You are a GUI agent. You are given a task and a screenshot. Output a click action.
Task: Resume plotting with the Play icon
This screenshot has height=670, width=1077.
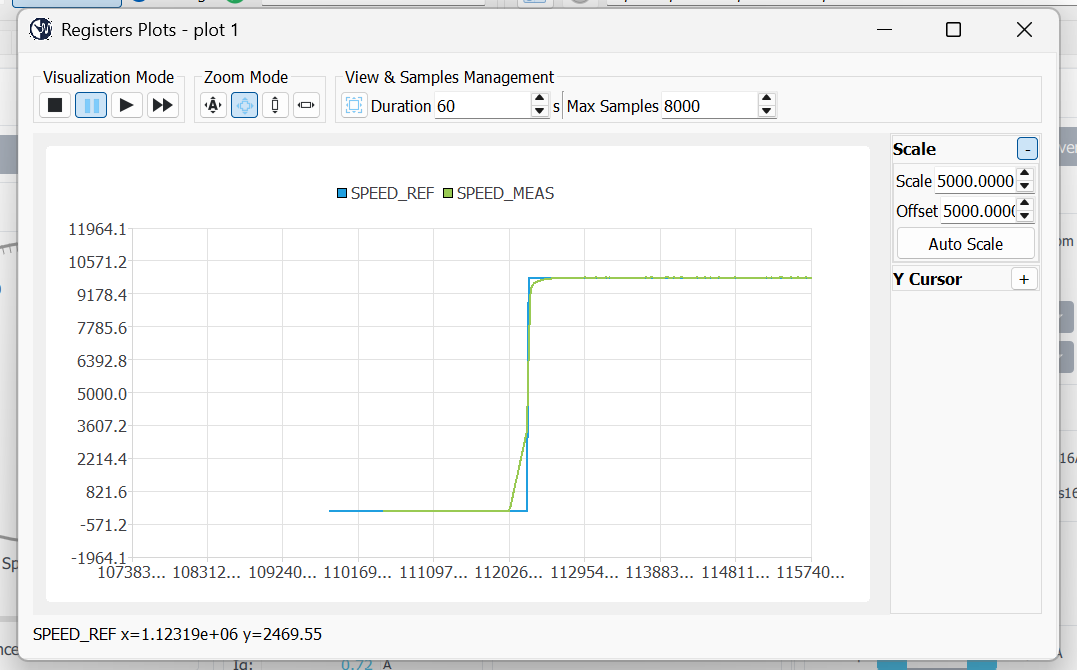coord(127,105)
